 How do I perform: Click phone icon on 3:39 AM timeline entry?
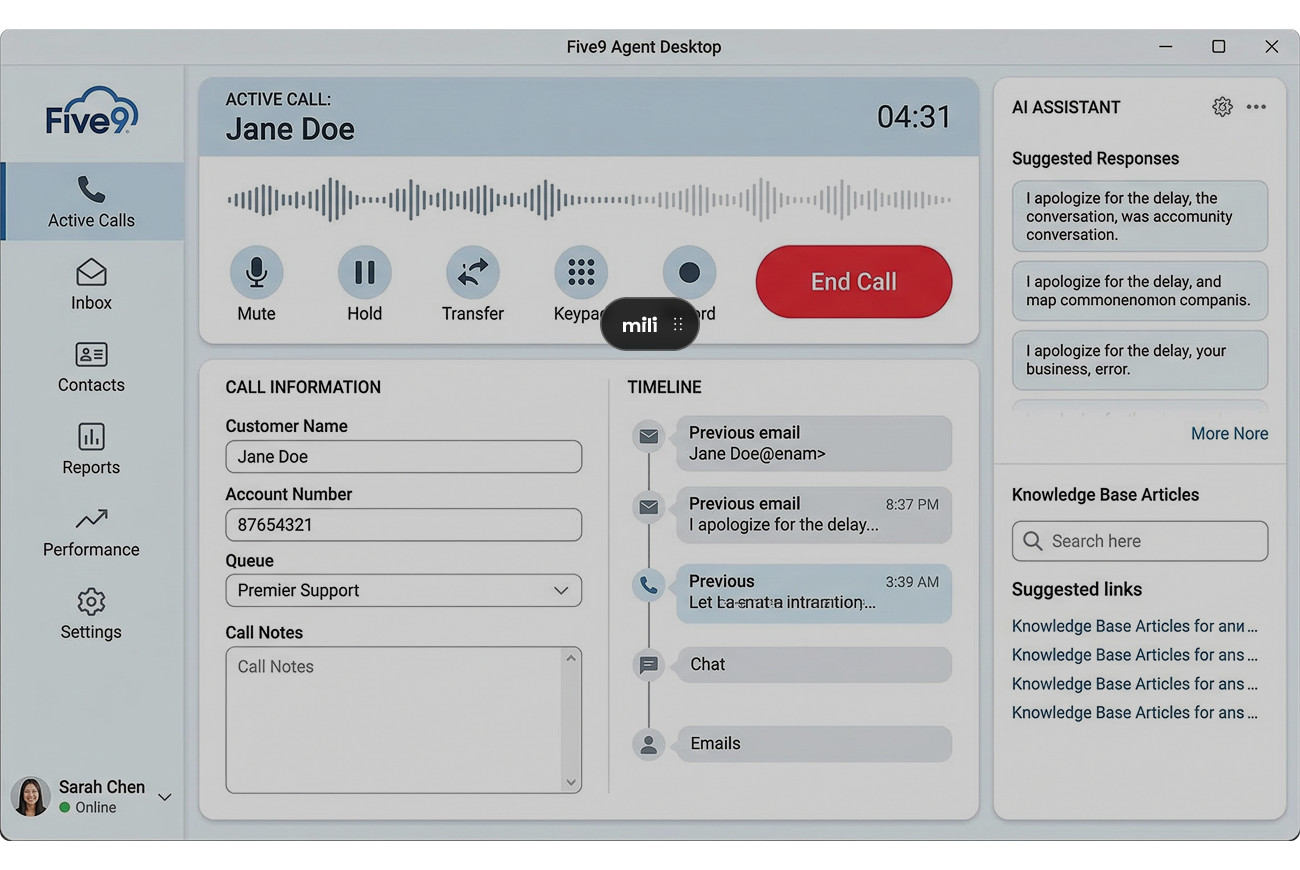pos(649,585)
